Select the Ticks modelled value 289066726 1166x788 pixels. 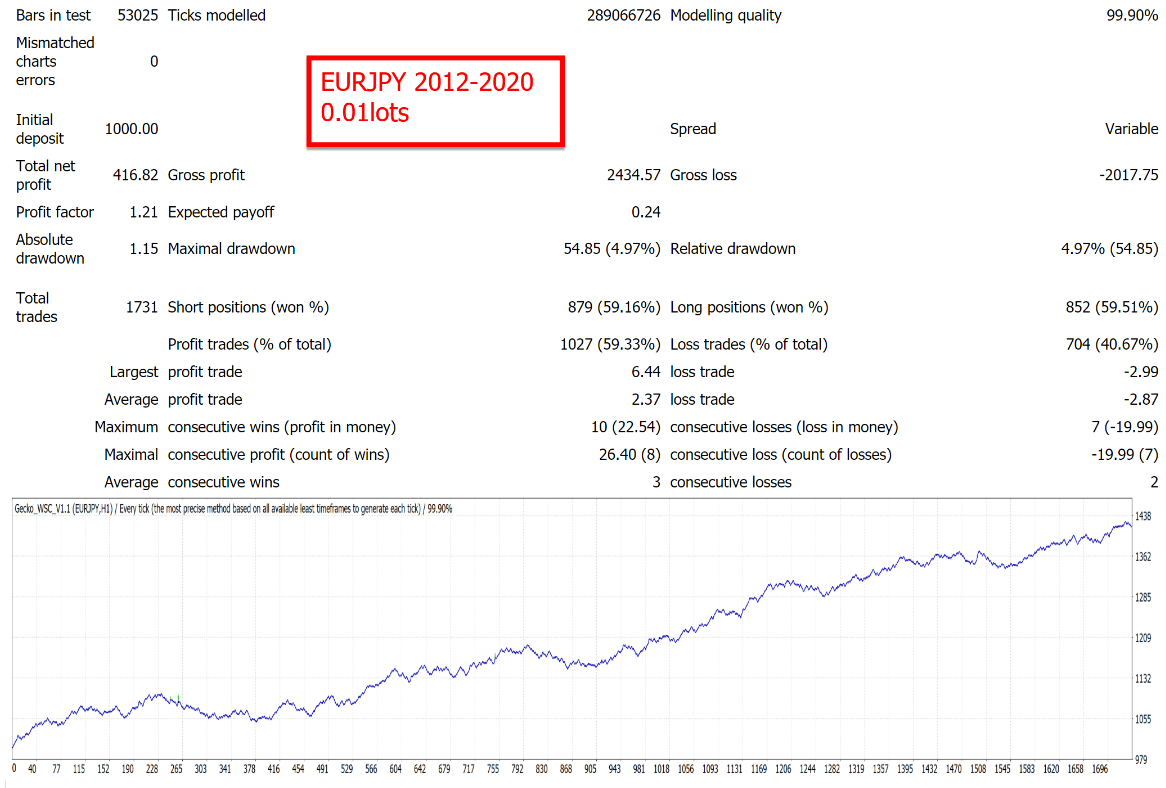(610, 16)
